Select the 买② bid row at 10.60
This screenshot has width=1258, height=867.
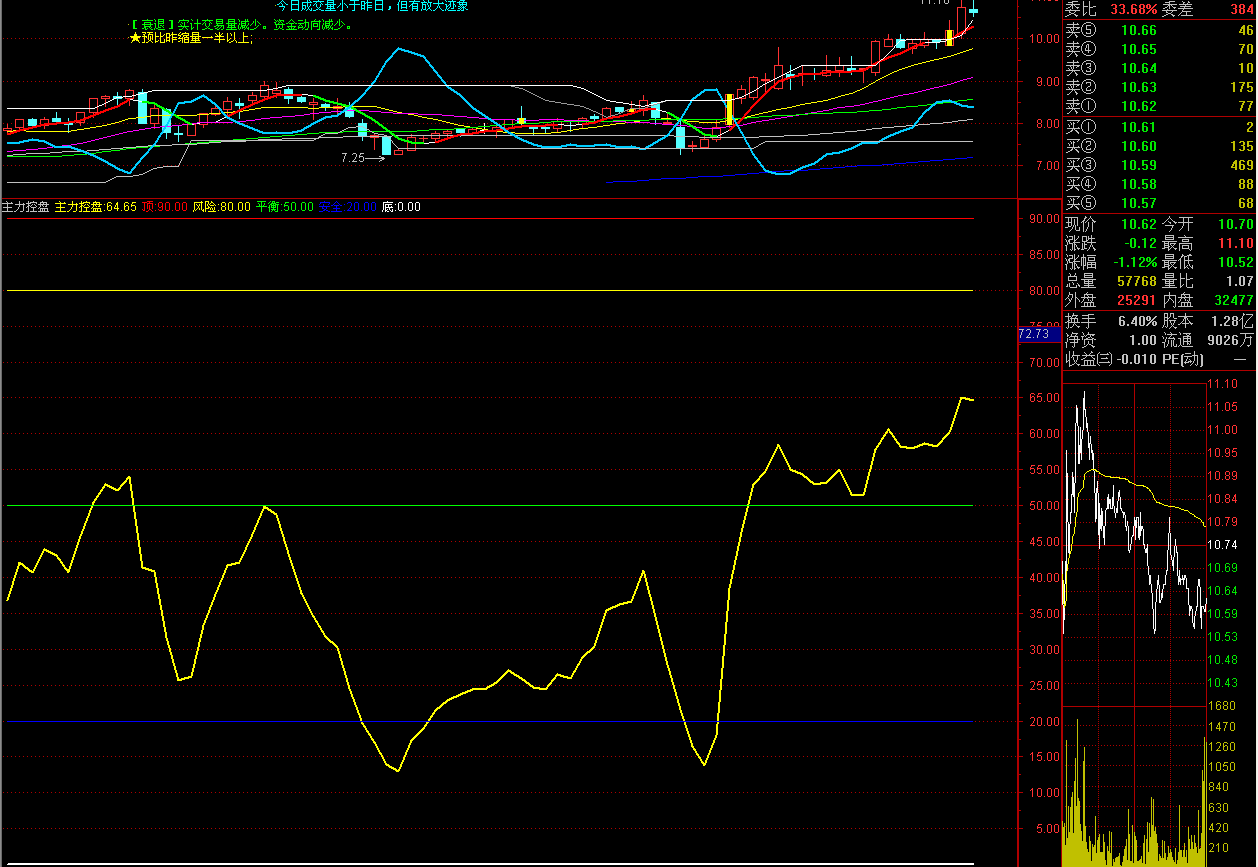pyautogui.click(x=1158, y=146)
